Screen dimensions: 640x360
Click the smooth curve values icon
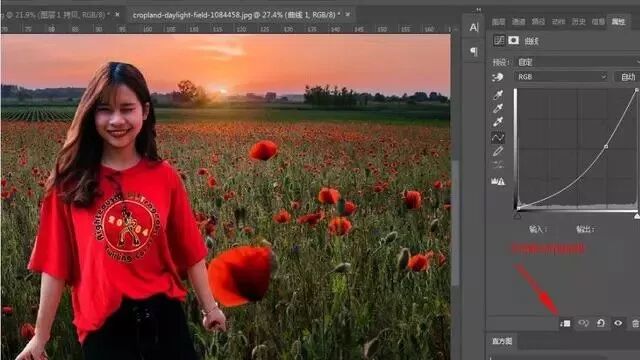(x=498, y=165)
